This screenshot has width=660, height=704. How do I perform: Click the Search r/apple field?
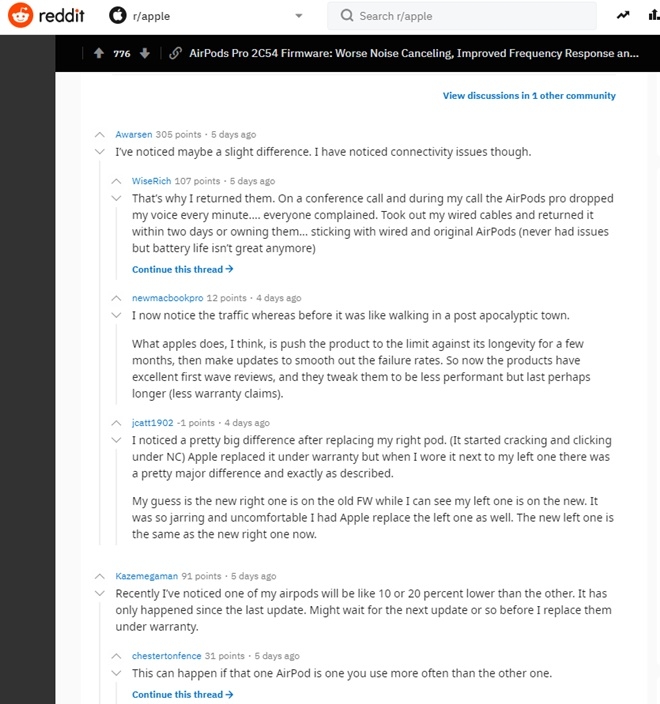pos(462,16)
